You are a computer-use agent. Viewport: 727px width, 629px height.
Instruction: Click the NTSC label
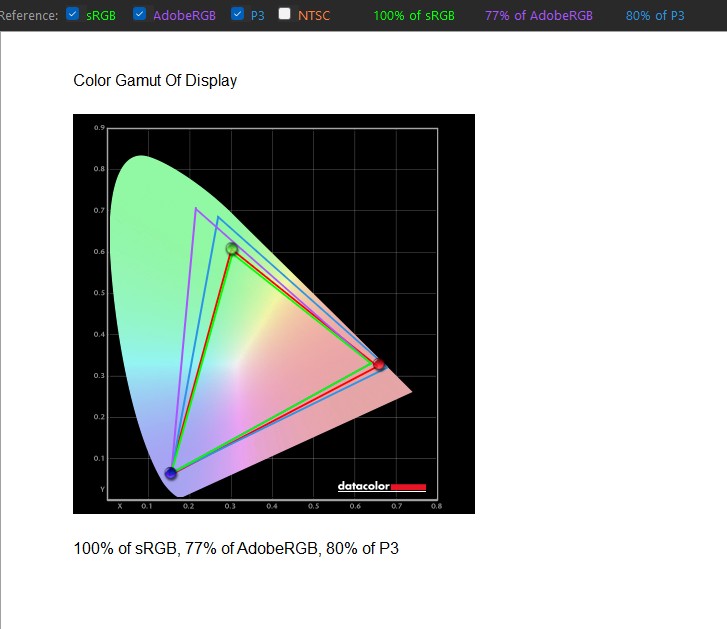click(x=314, y=16)
